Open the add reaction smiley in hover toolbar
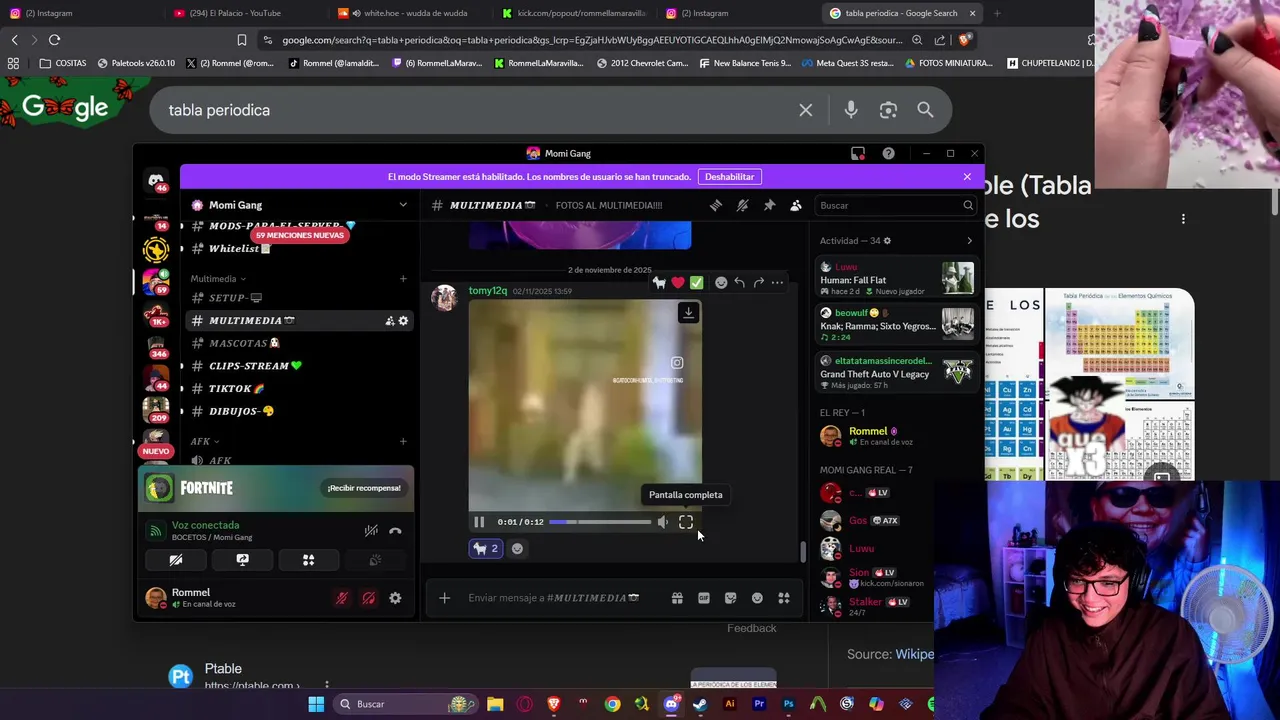The width and height of the screenshot is (1280, 720). 721,283
